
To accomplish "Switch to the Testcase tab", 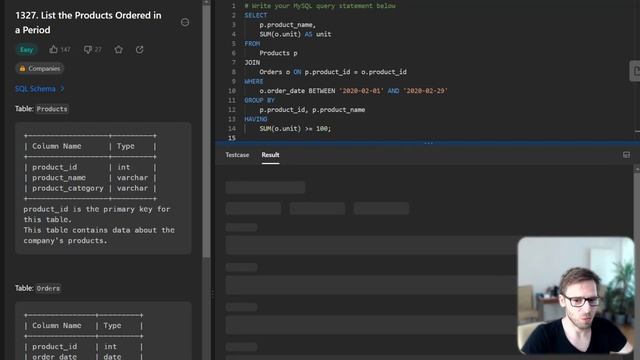I will (237, 155).
